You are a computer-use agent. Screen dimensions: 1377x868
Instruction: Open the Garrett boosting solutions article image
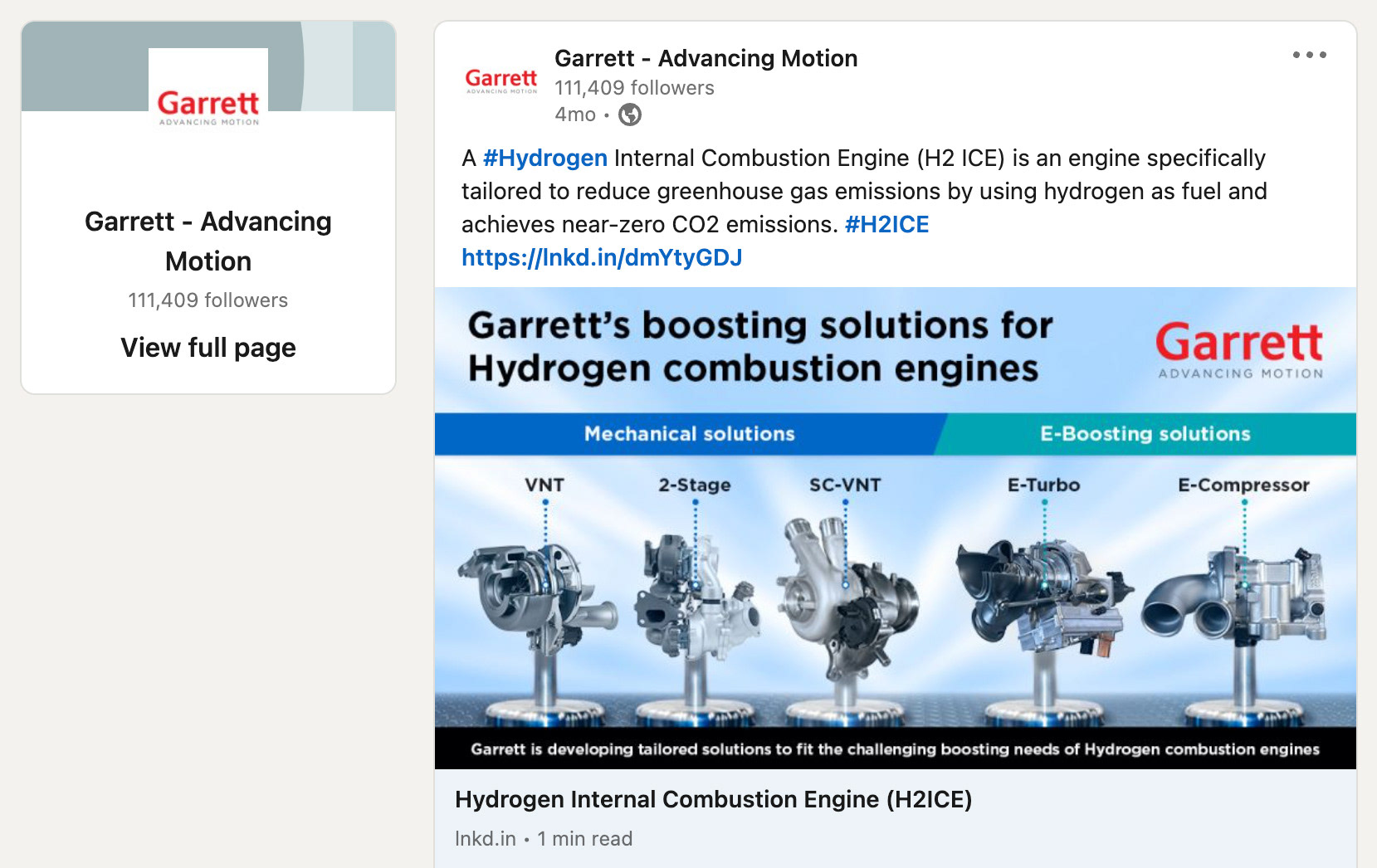point(896,528)
